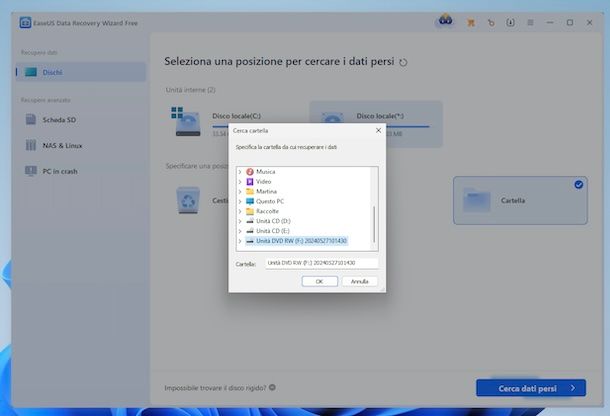Image resolution: width=610 pixels, height=416 pixels.
Task: Click the 'Impossibile trovare il disco rigido?' link
Action: (x=215, y=388)
